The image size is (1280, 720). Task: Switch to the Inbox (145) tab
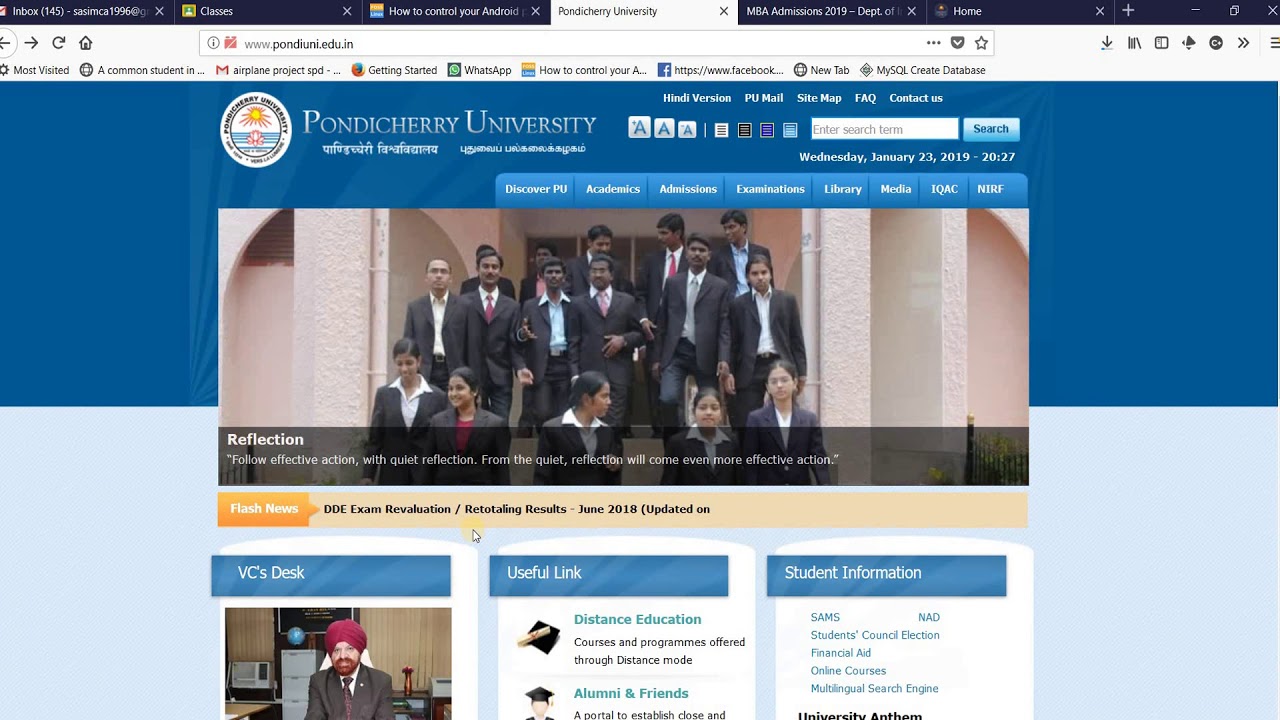click(x=80, y=11)
